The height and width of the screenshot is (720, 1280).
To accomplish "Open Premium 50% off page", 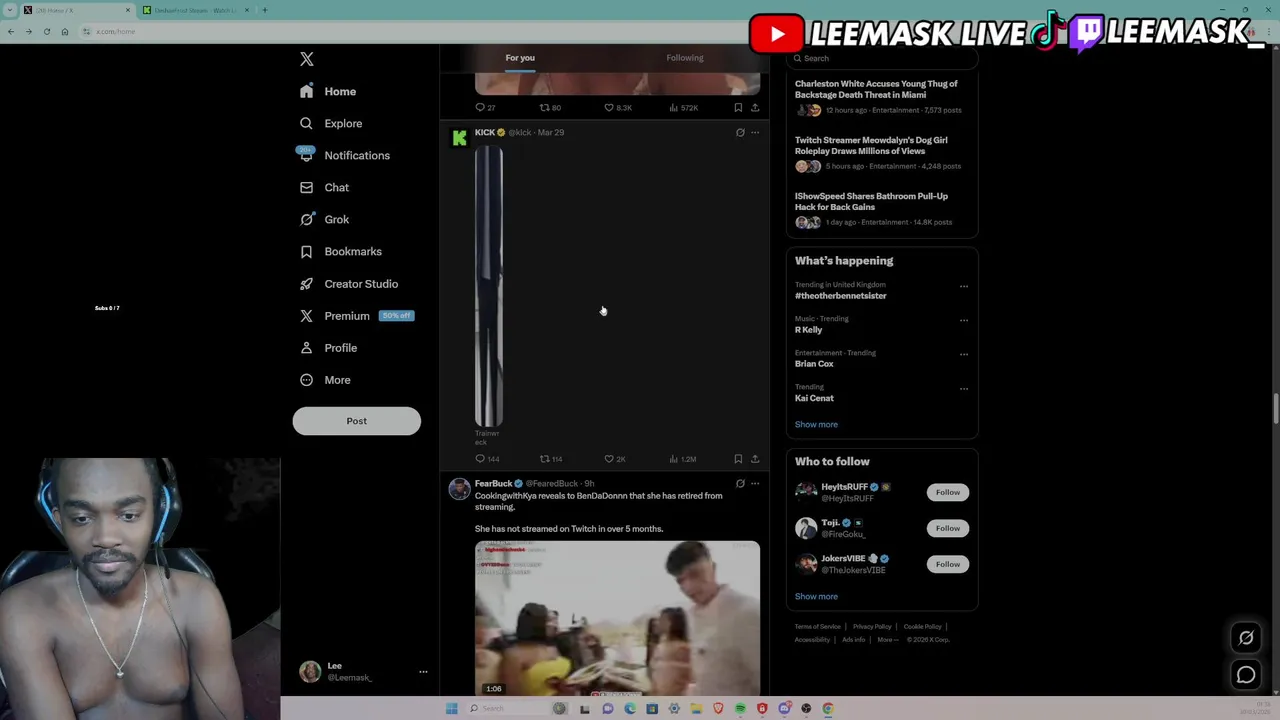I will pyautogui.click(x=356, y=316).
